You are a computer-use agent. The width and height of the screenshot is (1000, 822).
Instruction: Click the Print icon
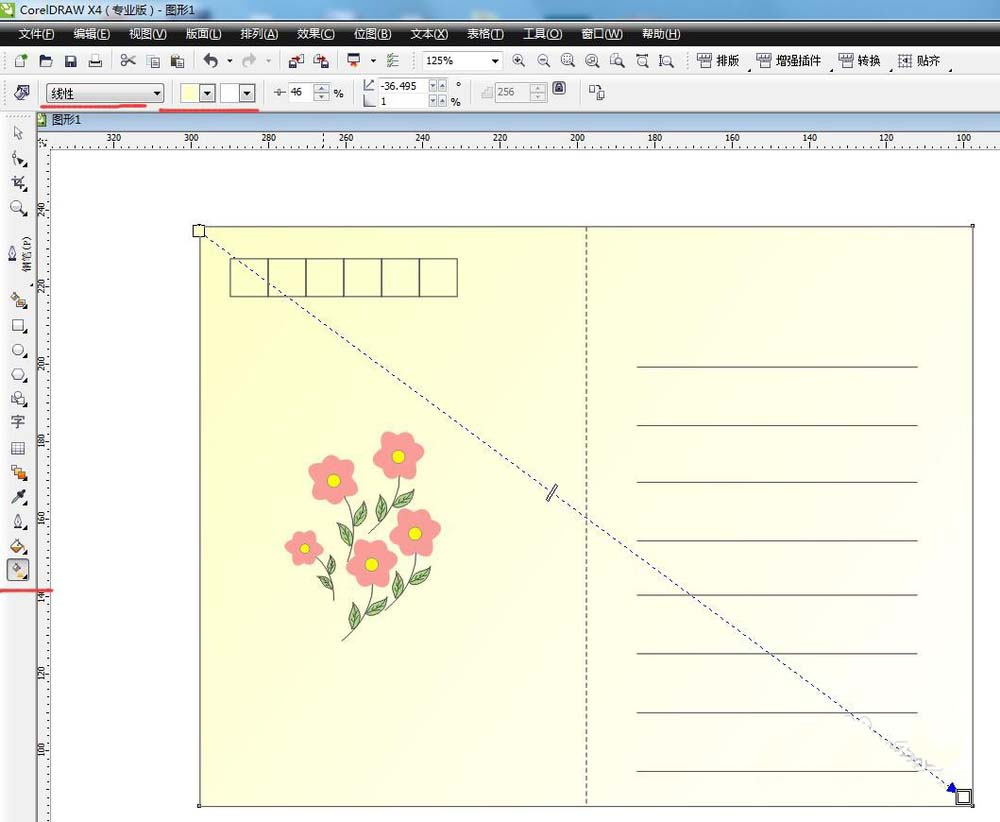coord(96,61)
